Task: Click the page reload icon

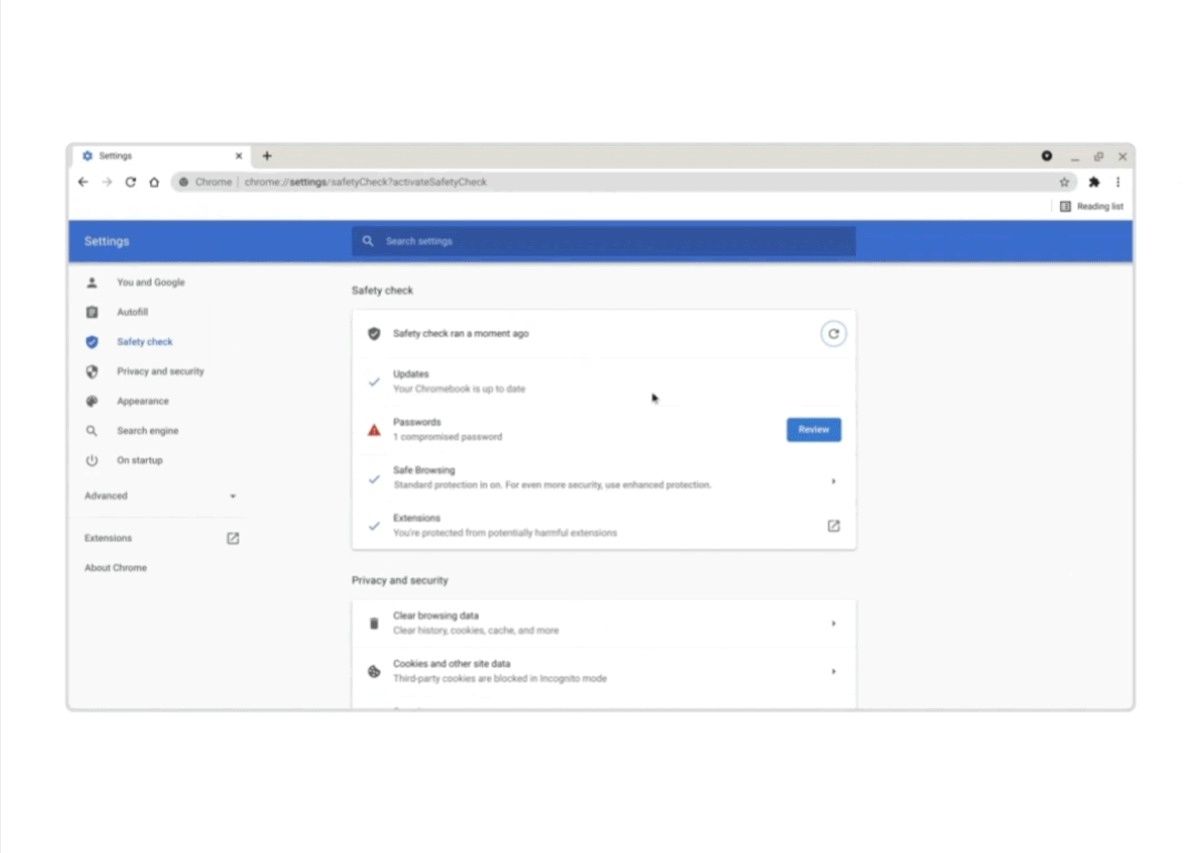Action: pos(131,182)
